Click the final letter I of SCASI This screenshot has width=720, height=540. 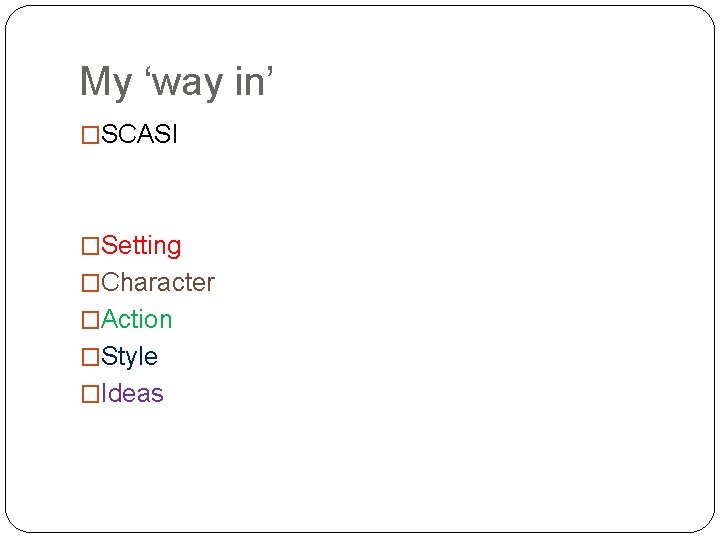[174, 135]
